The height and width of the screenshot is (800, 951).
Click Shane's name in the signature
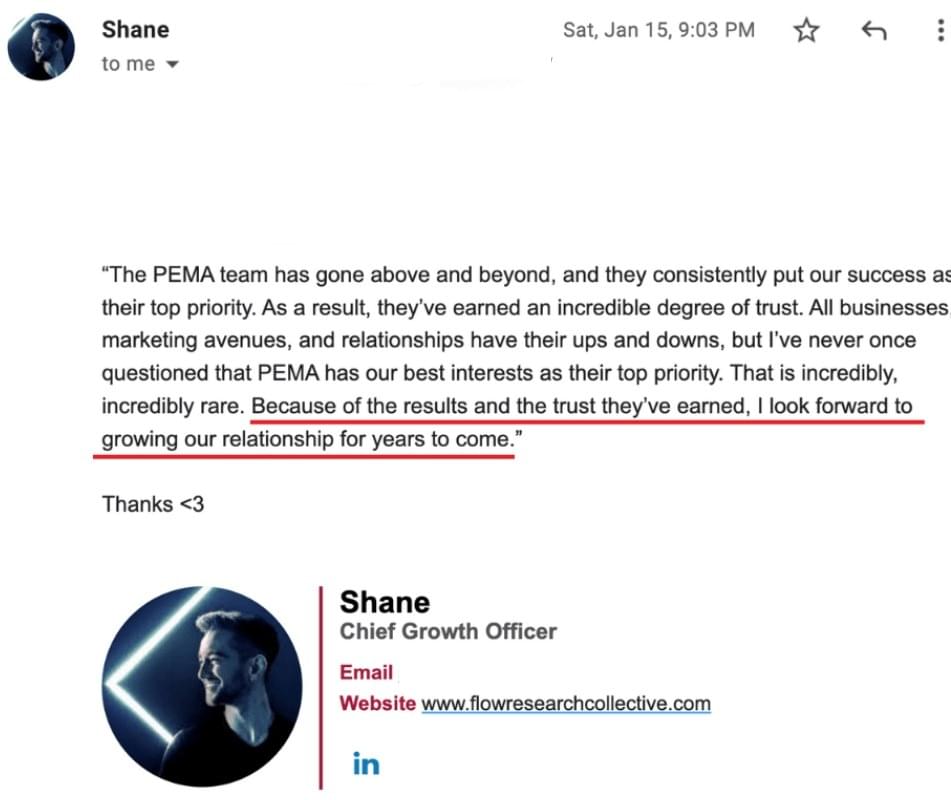pyautogui.click(x=385, y=602)
